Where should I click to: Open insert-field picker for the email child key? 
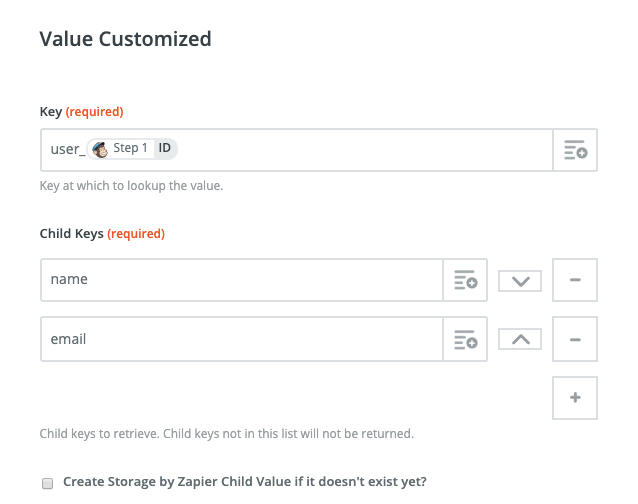[465, 340]
